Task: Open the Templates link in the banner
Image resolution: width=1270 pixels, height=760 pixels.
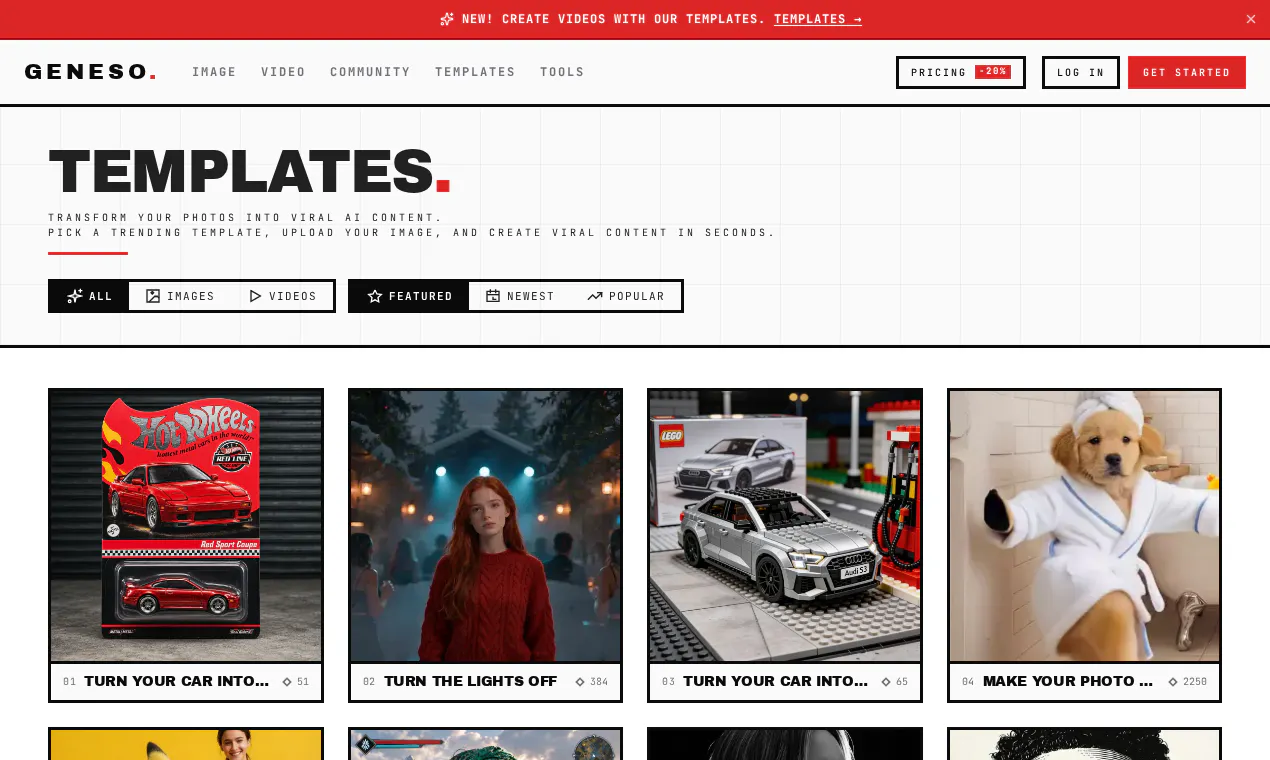Action: pos(818,19)
